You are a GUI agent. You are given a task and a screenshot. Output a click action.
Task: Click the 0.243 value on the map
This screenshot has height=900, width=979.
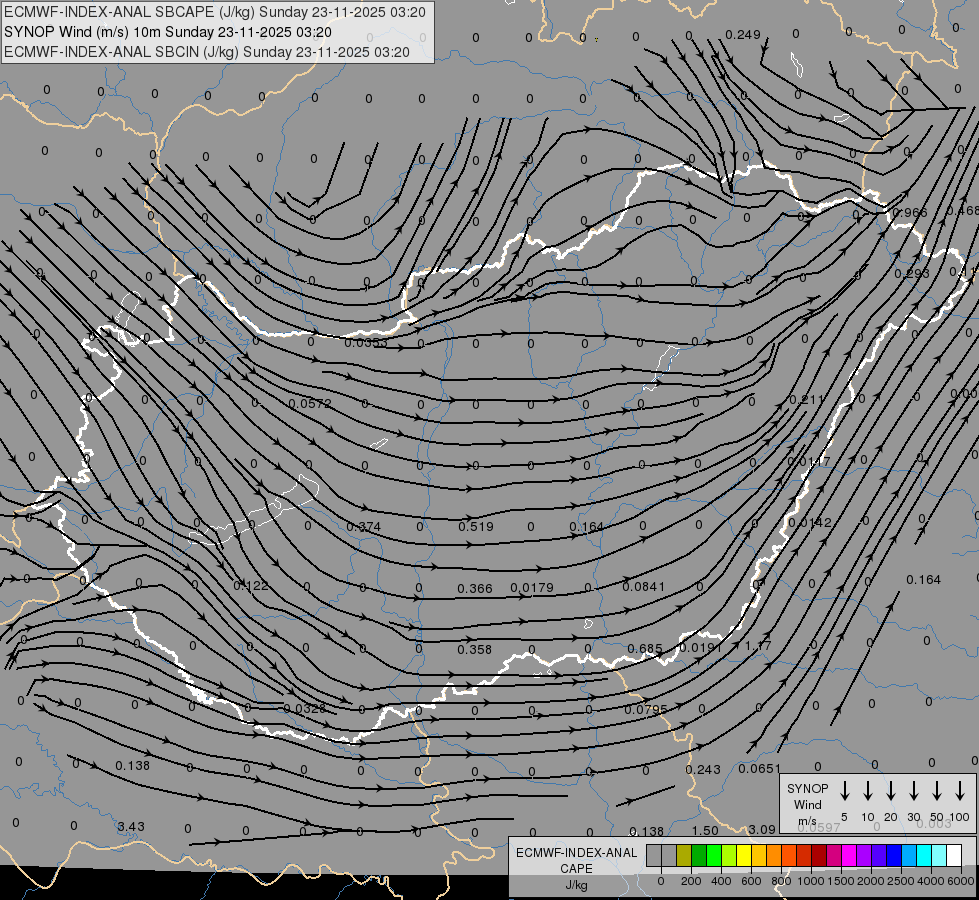point(703,769)
